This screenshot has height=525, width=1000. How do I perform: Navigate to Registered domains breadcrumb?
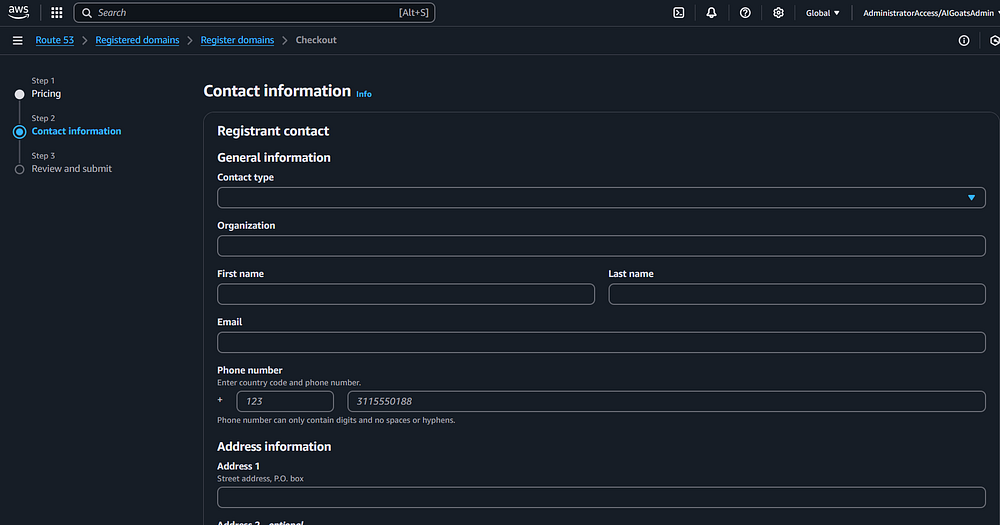coord(137,40)
